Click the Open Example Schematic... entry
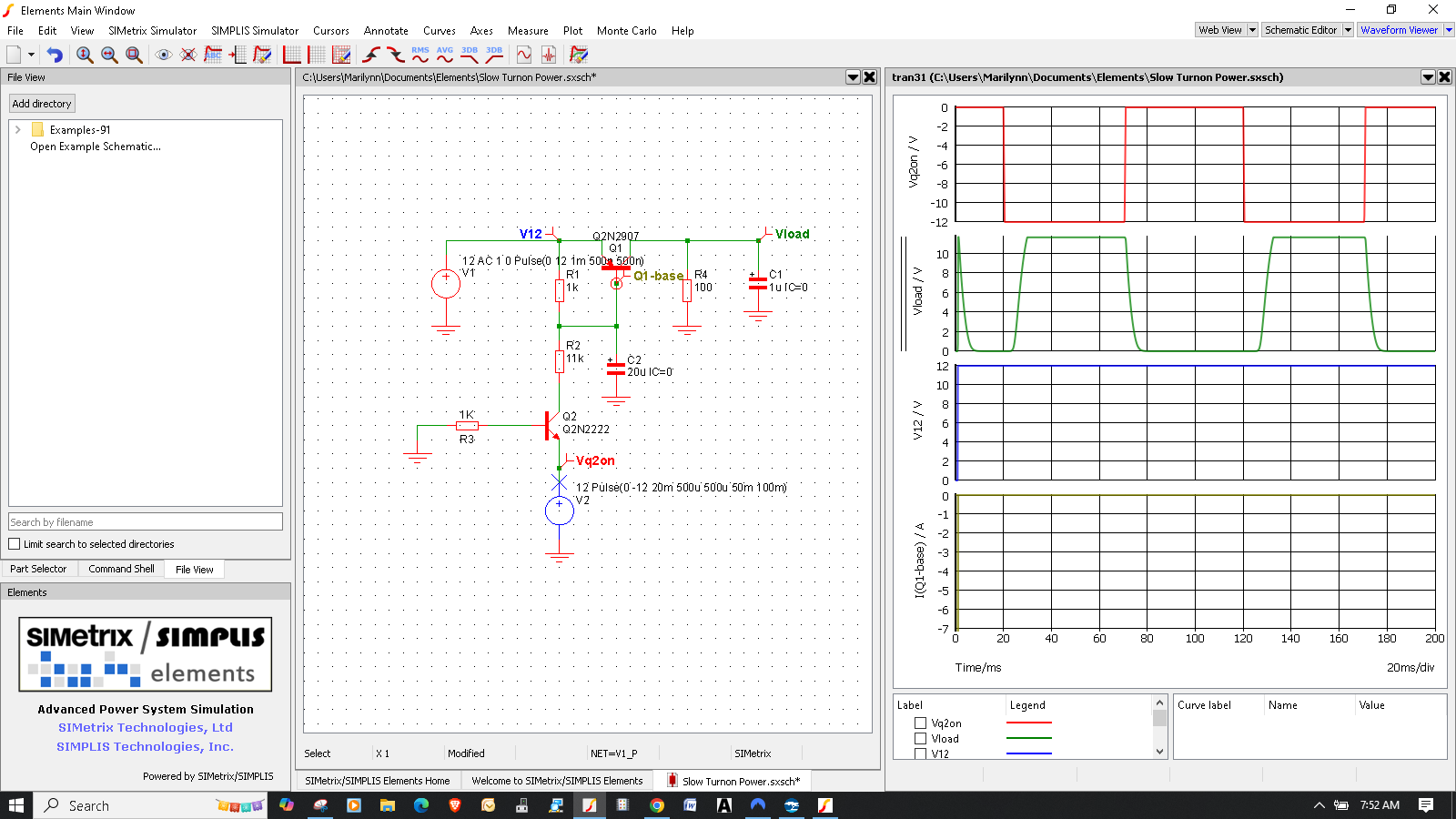1456x819 pixels. pyautogui.click(x=96, y=147)
